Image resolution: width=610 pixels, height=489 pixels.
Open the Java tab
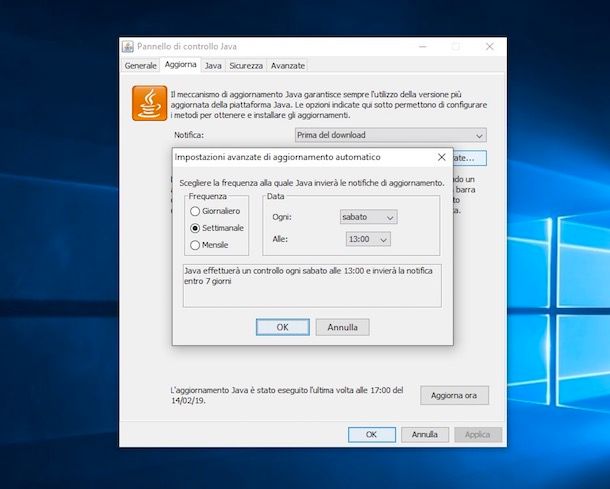(x=213, y=66)
